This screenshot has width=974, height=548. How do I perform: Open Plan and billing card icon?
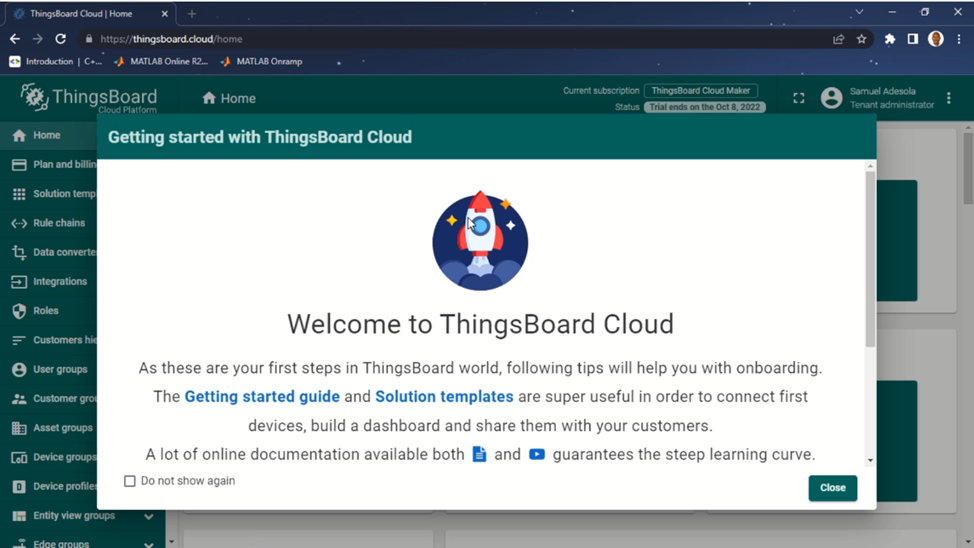point(19,165)
